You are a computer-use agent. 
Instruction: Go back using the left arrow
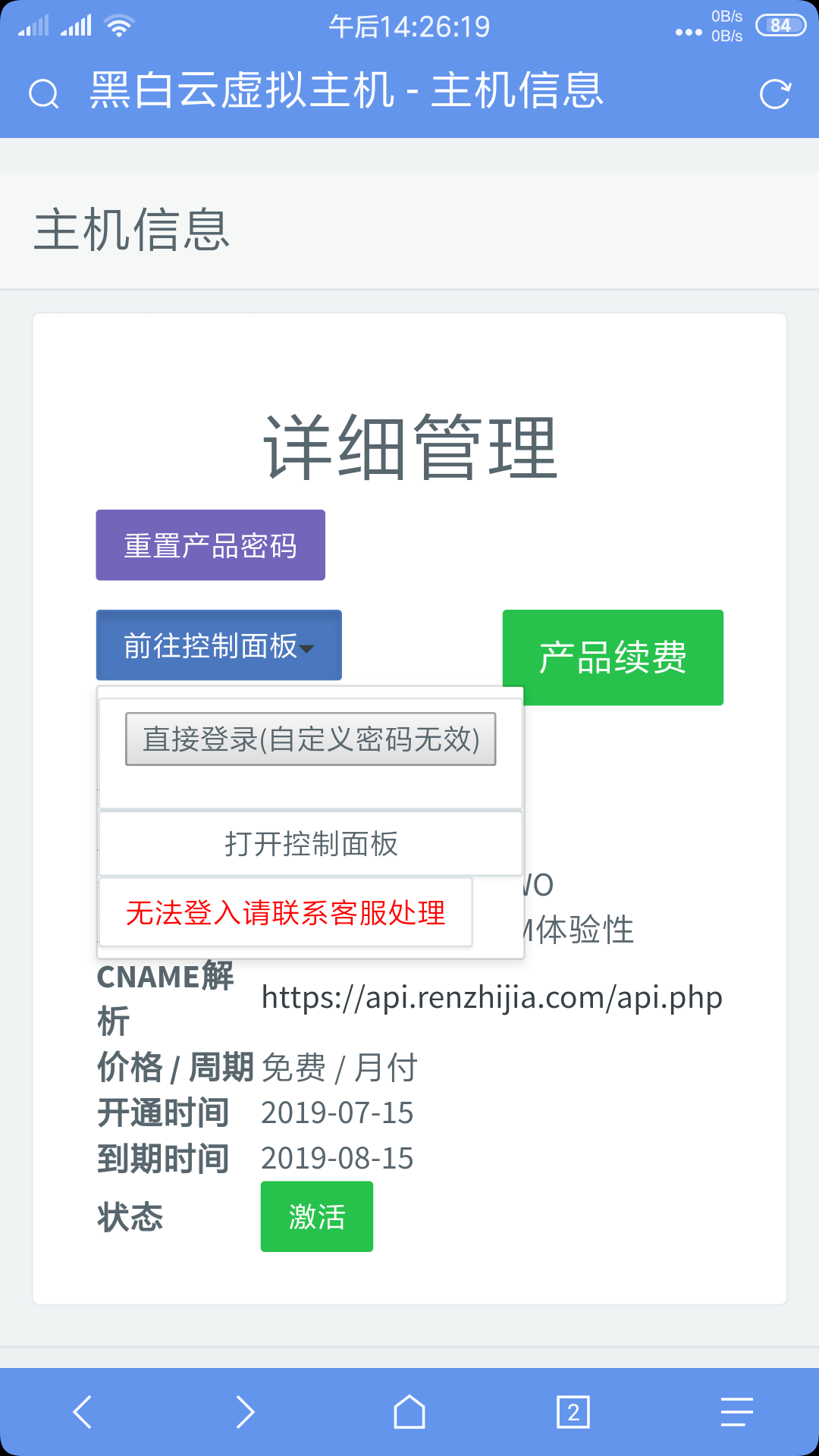point(82,1412)
